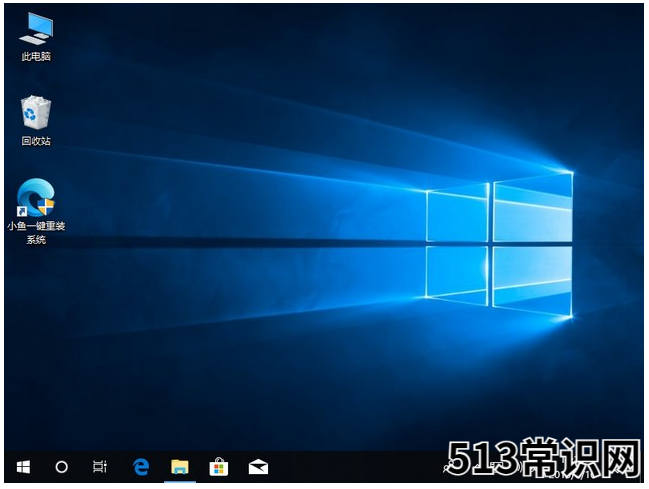Click the shield badge on 小鱼 icon
The width and height of the screenshot is (649, 489).
(x=47, y=207)
